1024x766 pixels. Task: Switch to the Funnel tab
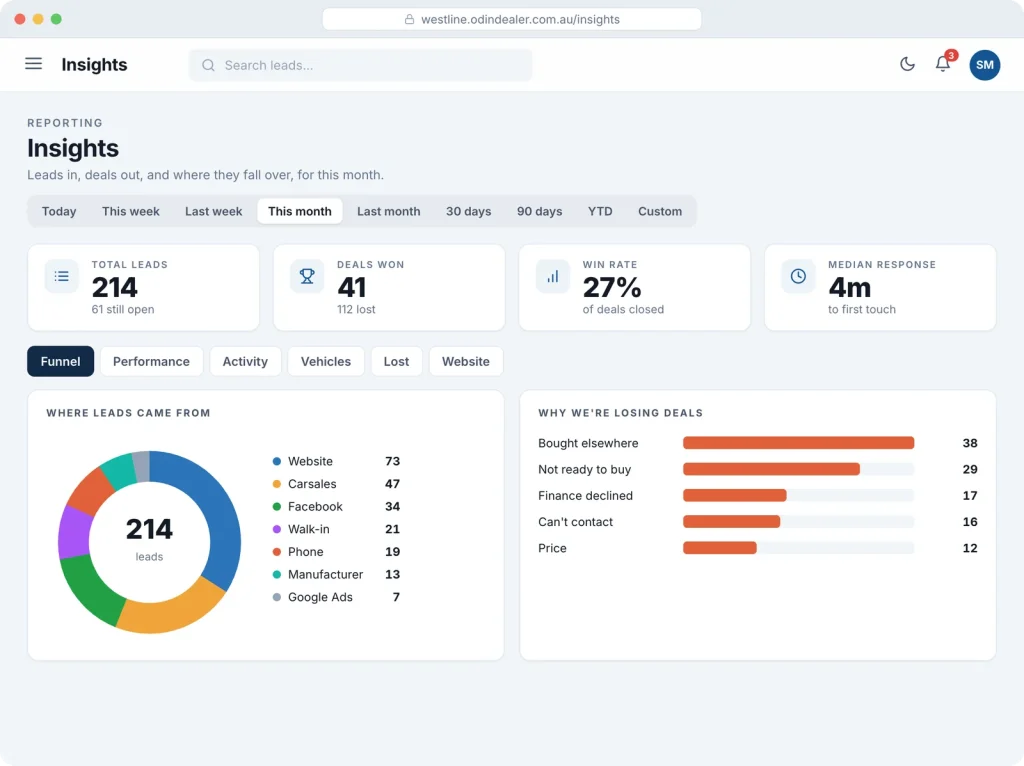pos(60,361)
